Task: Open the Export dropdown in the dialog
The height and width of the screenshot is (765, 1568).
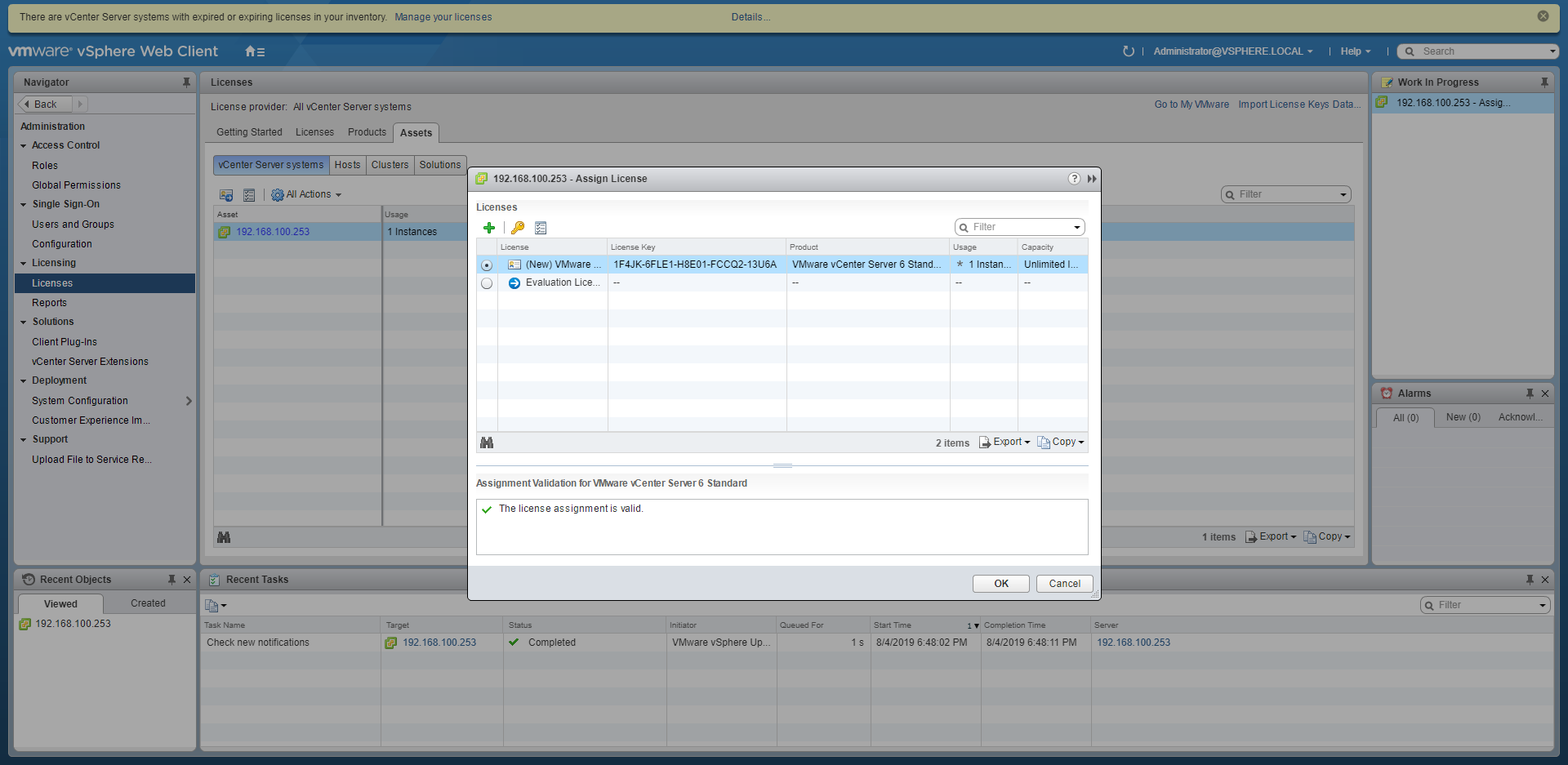Action: tap(1005, 442)
